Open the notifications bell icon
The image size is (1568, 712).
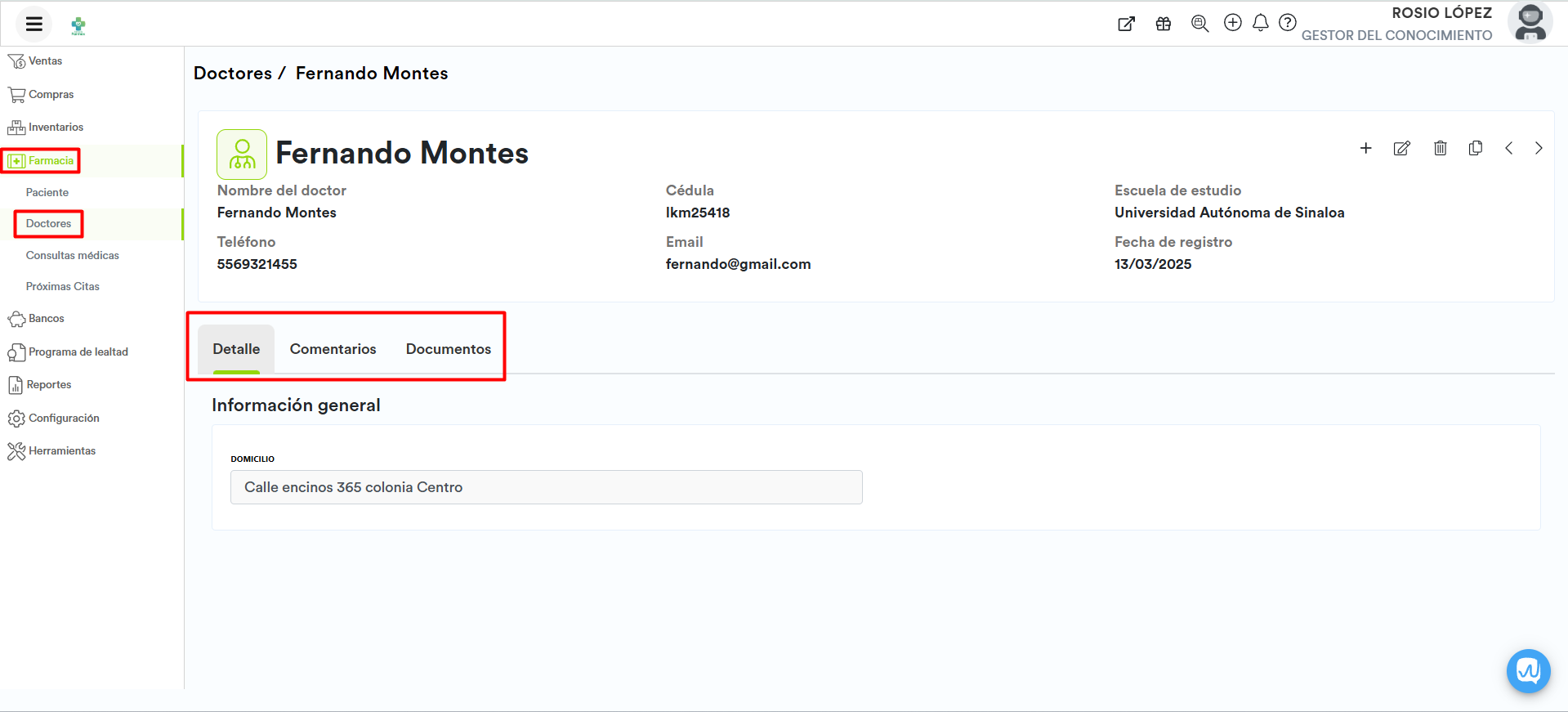coord(1260,23)
